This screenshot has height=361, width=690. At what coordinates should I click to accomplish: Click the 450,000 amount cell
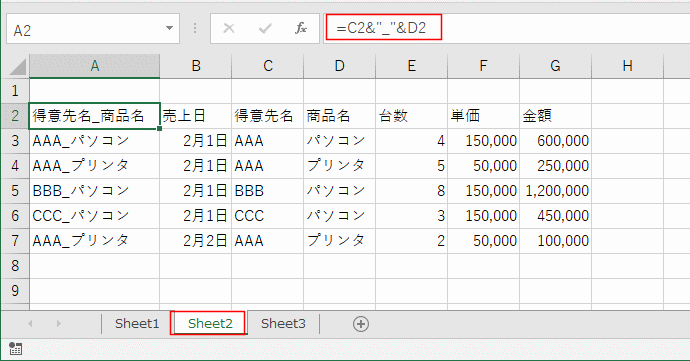pos(555,216)
